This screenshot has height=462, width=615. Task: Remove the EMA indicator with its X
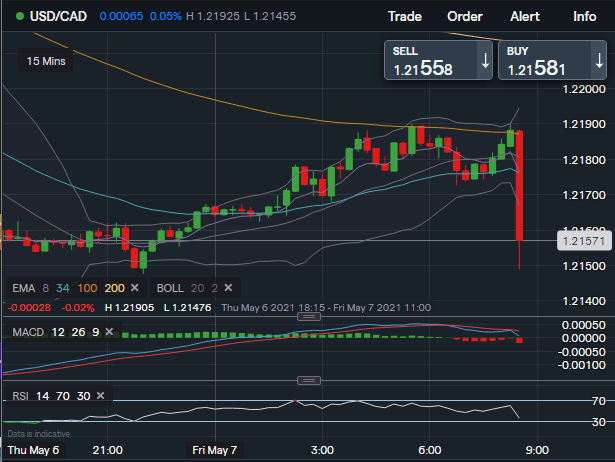tap(135, 288)
